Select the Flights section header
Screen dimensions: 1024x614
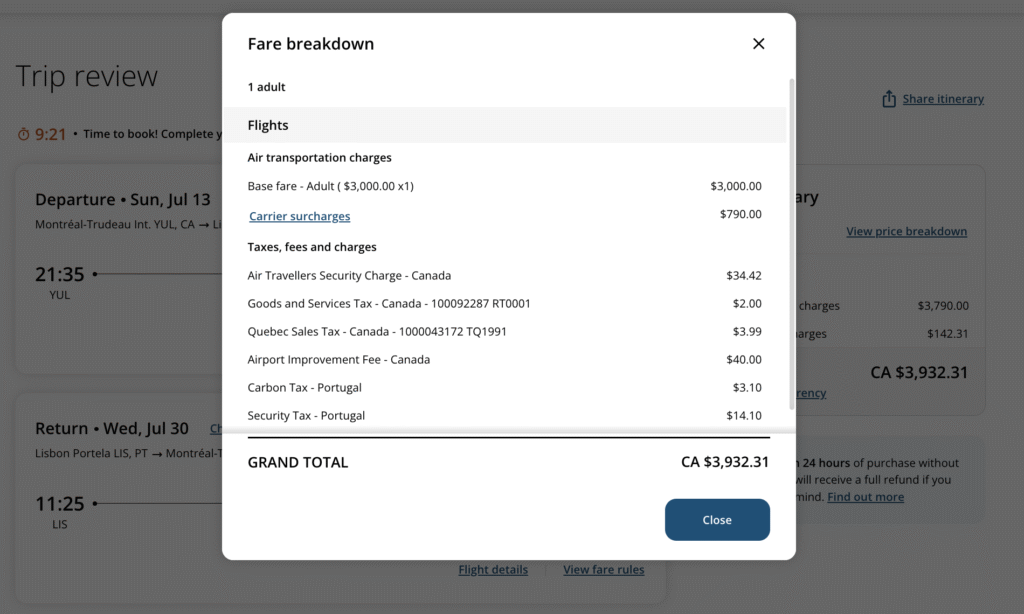[x=268, y=125]
